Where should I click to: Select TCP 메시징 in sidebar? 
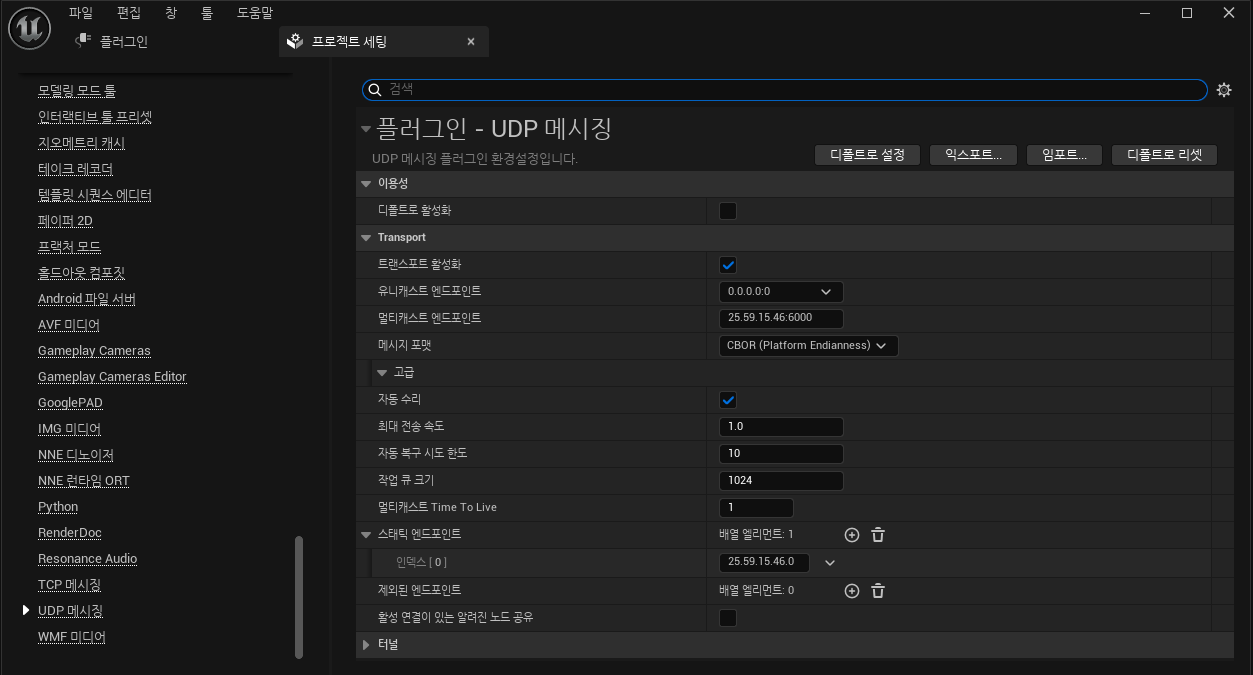pos(69,585)
